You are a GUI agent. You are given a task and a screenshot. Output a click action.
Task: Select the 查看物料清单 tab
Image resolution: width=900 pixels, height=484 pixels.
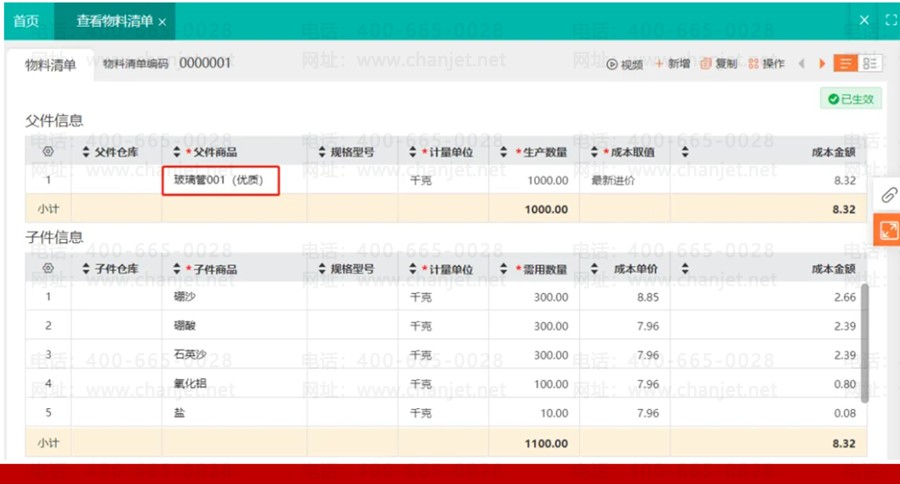coord(115,21)
